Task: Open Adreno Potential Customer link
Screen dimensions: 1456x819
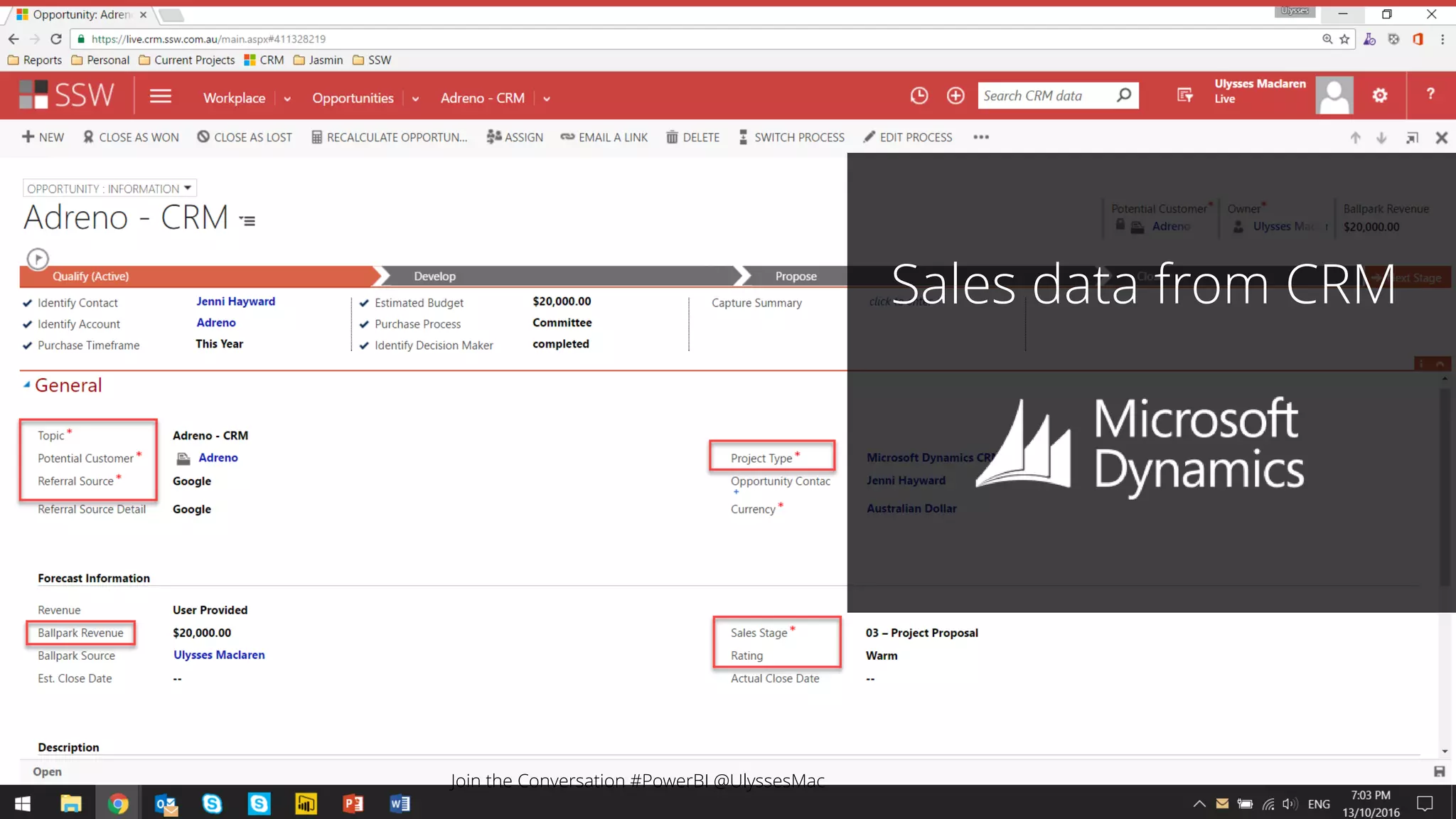Action: (218, 458)
